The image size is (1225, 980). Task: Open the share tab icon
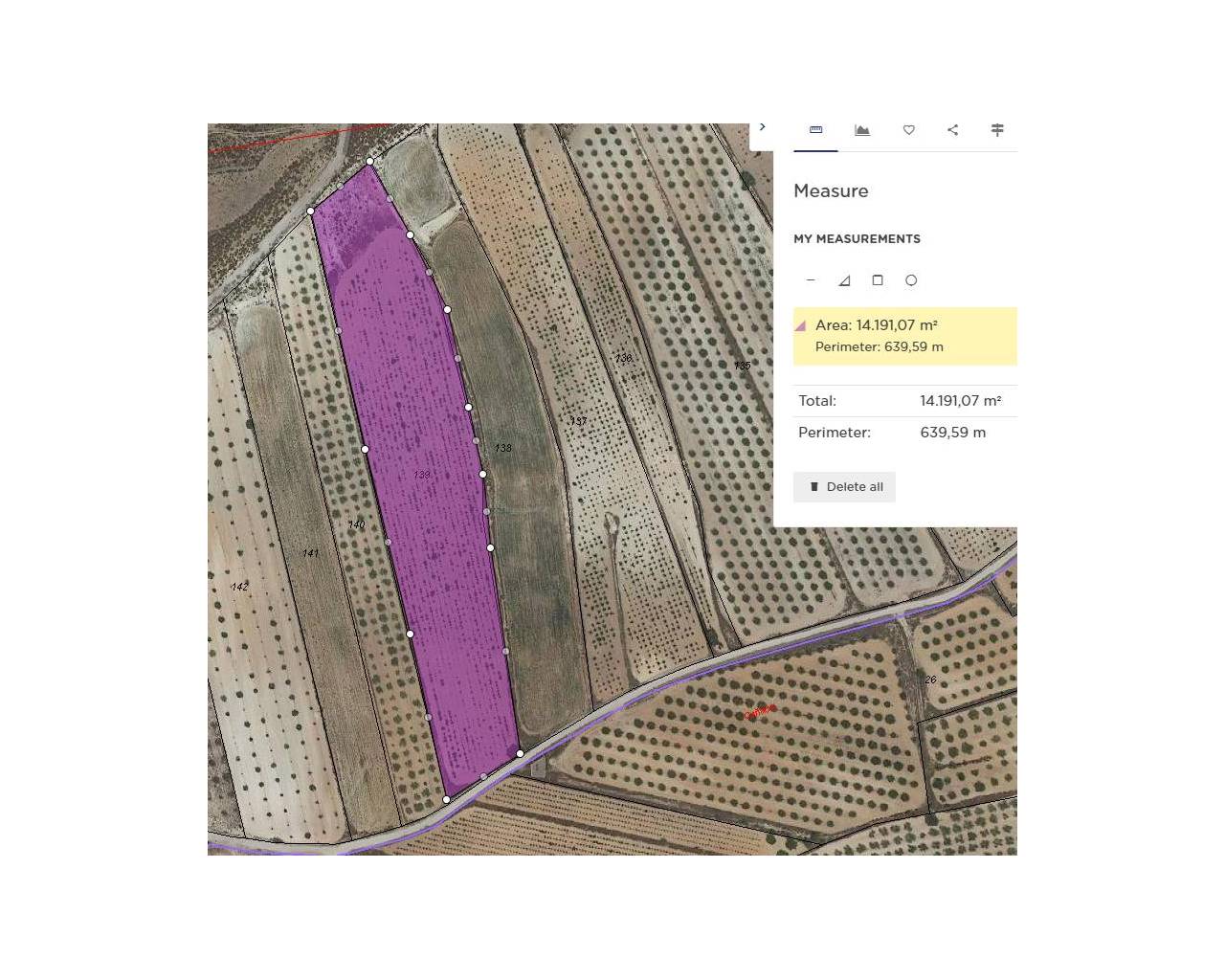click(952, 130)
